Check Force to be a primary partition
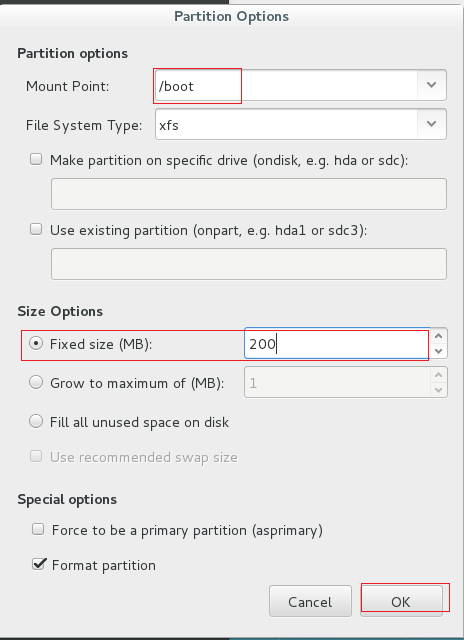The width and height of the screenshot is (464, 640). coord(38,529)
